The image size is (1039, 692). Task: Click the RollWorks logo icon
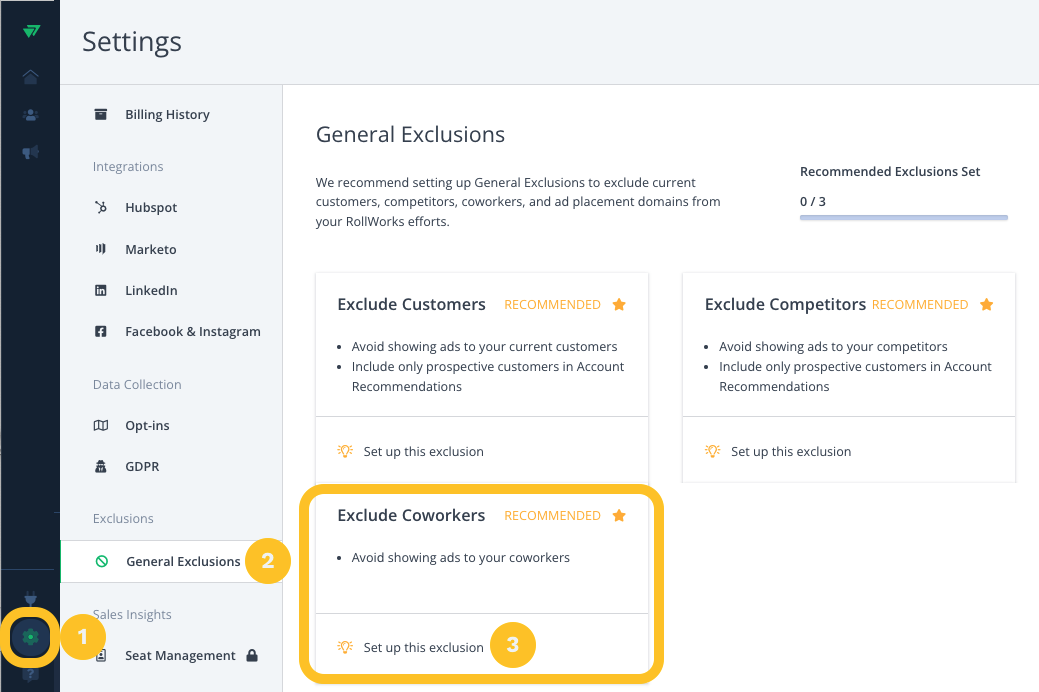(x=30, y=31)
